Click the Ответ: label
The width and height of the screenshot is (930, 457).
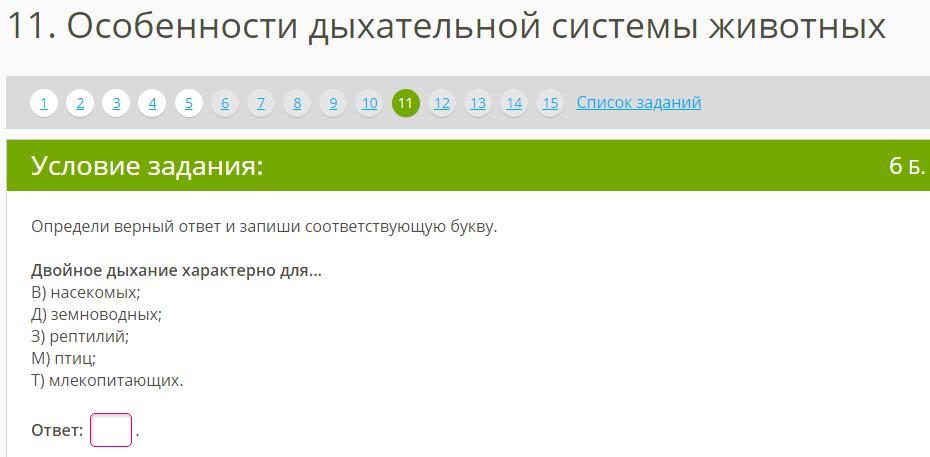57,431
